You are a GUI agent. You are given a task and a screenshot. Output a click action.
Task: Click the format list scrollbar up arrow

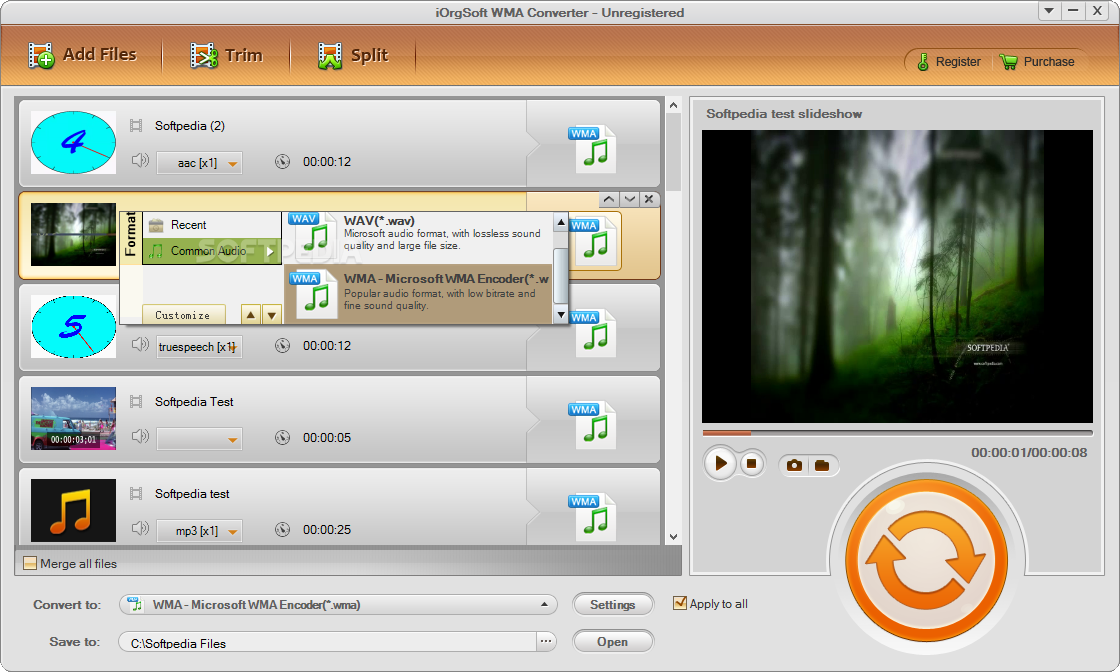click(x=561, y=222)
